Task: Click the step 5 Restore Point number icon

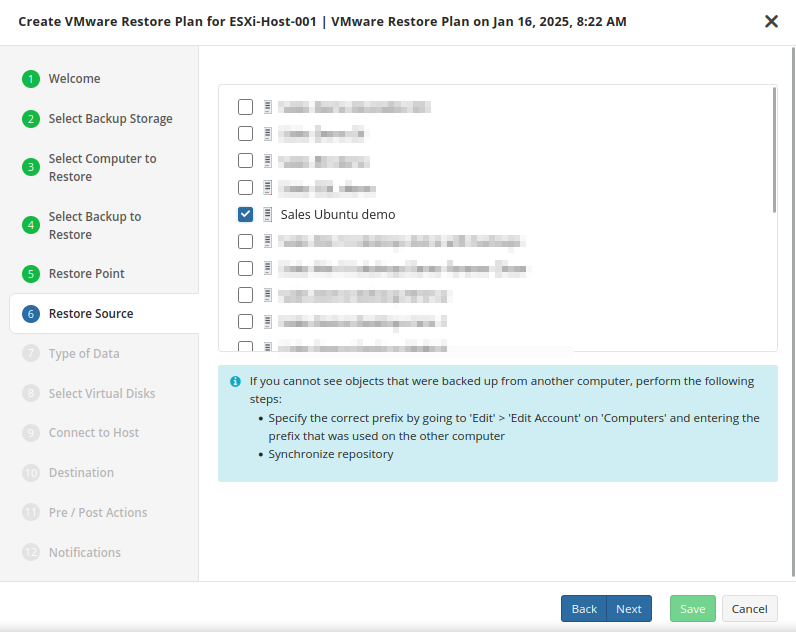Action: point(31,274)
